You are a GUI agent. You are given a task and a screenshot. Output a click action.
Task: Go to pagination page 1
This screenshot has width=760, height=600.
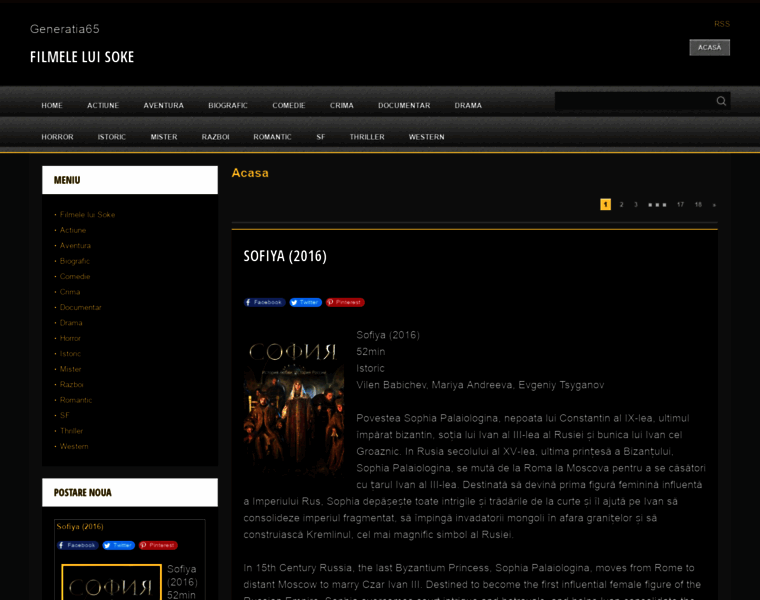[x=605, y=205]
